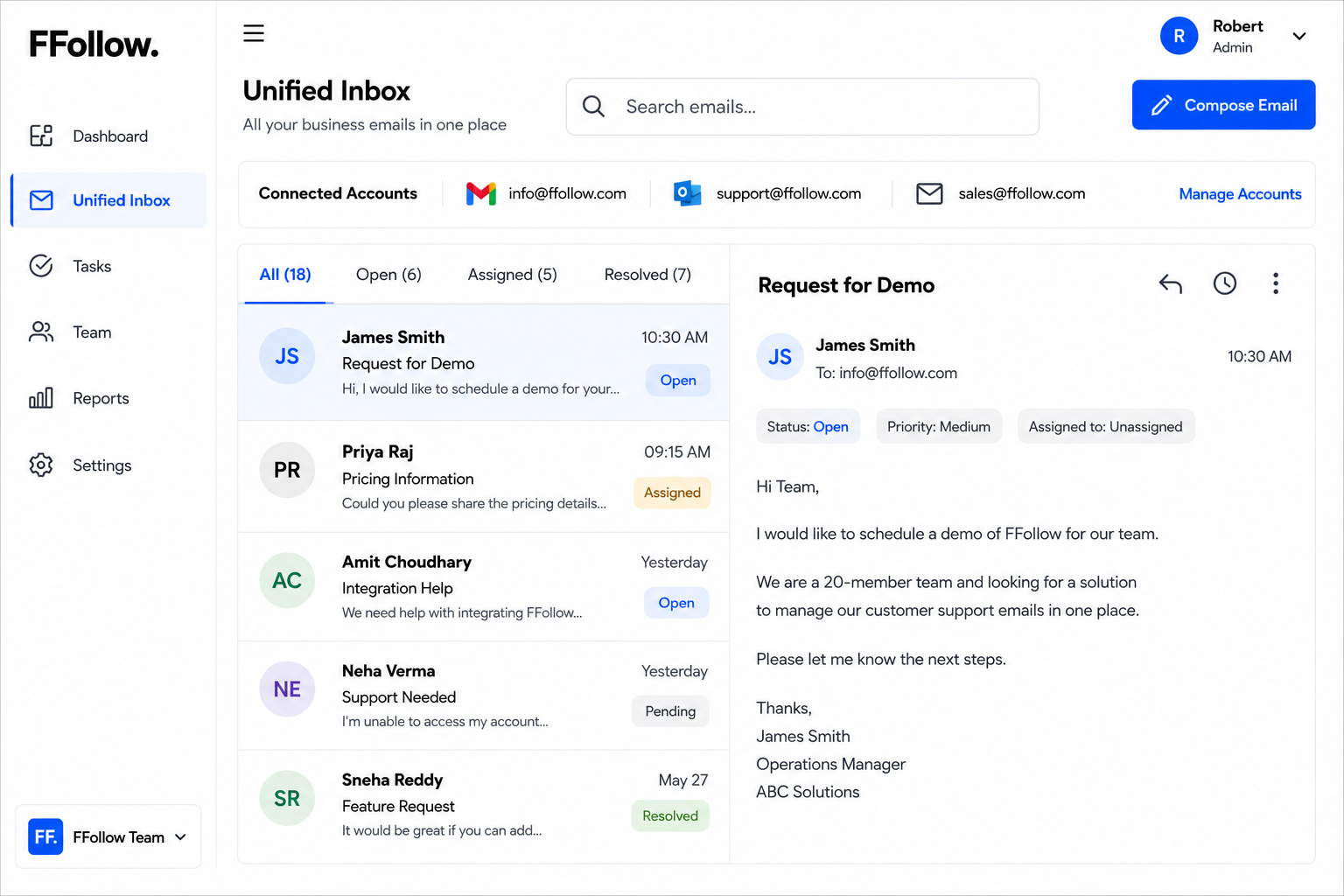Click the FF team badge icon
Viewport: 1344px width, 896px height.
45,836
